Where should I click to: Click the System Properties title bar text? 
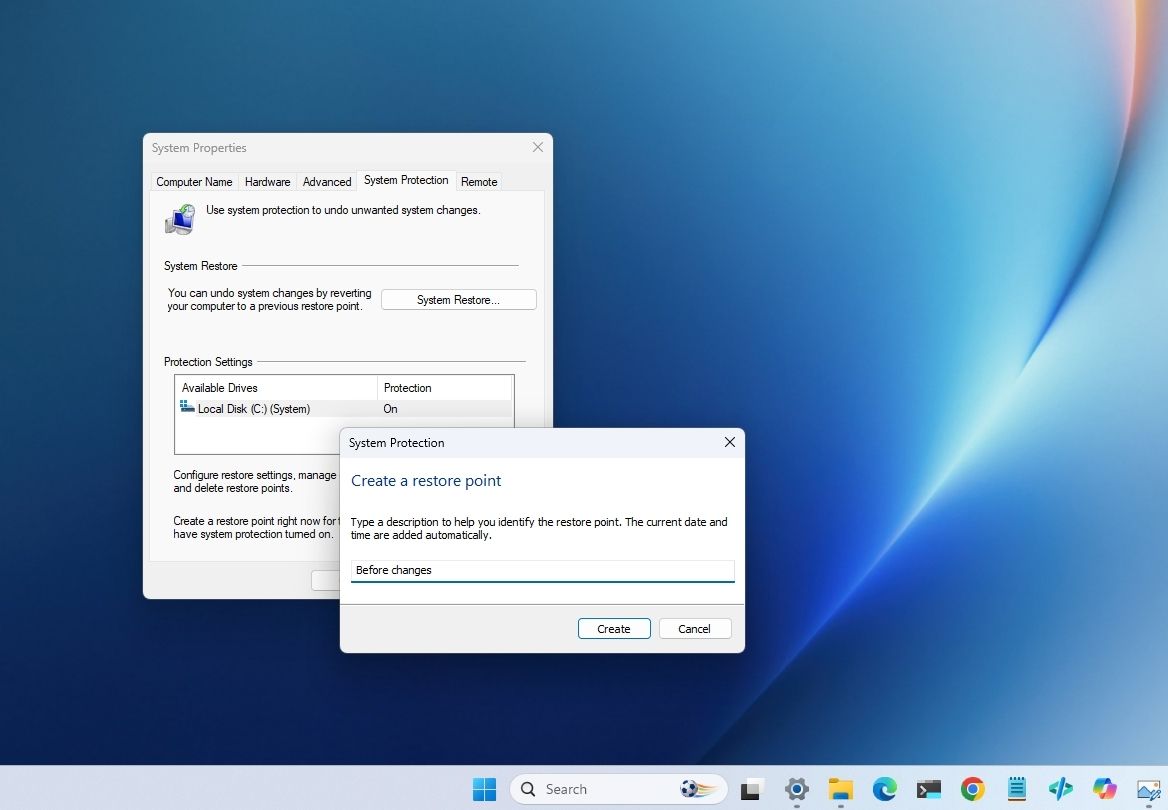click(199, 148)
